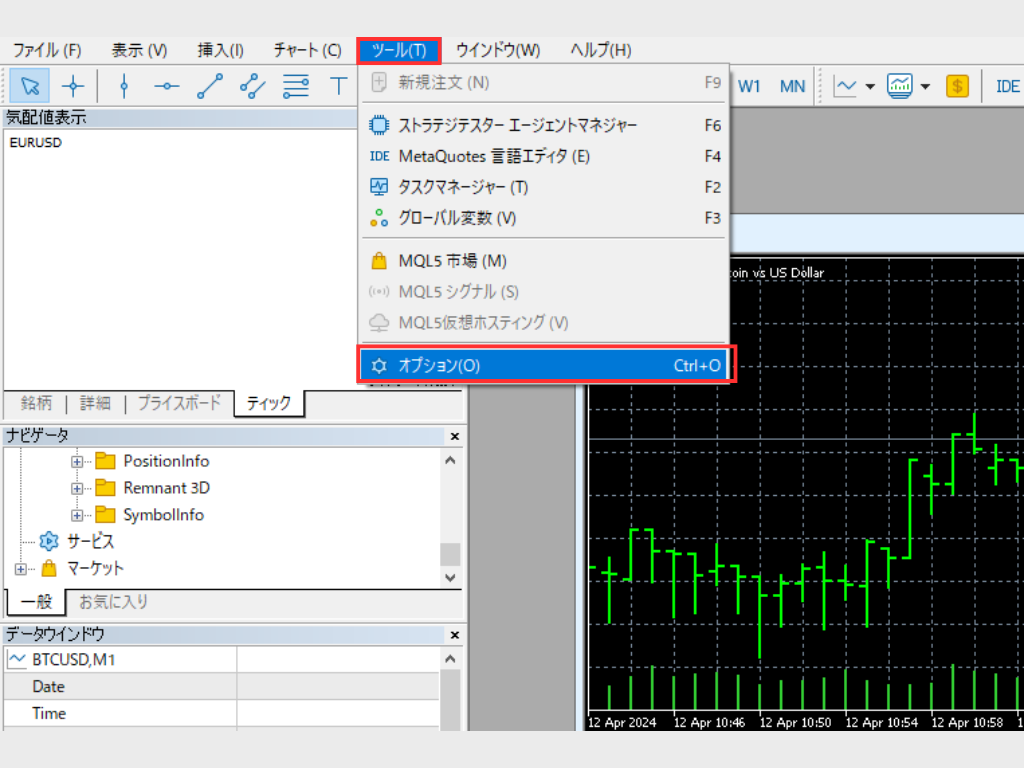The height and width of the screenshot is (768, 1024).
Task: Open the ファイル (F) menu
Action: point(47,50)
